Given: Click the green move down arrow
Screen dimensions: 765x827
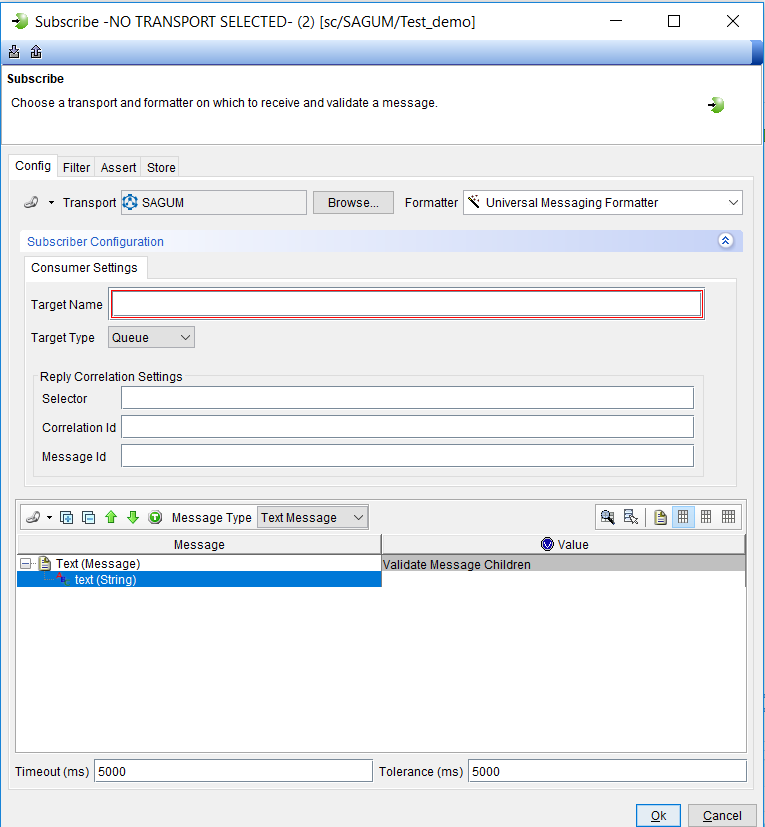Looking at the screenshot, I should (133, 517).
